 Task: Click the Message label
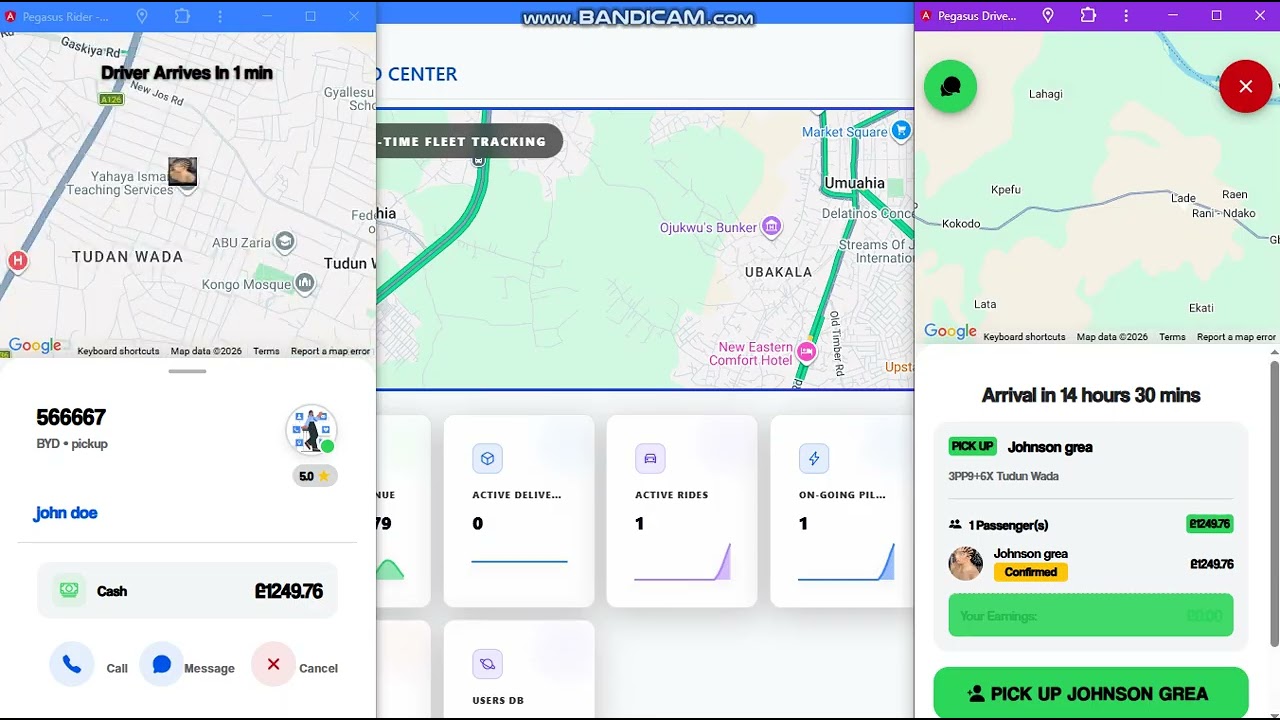[x=209, y=668]
